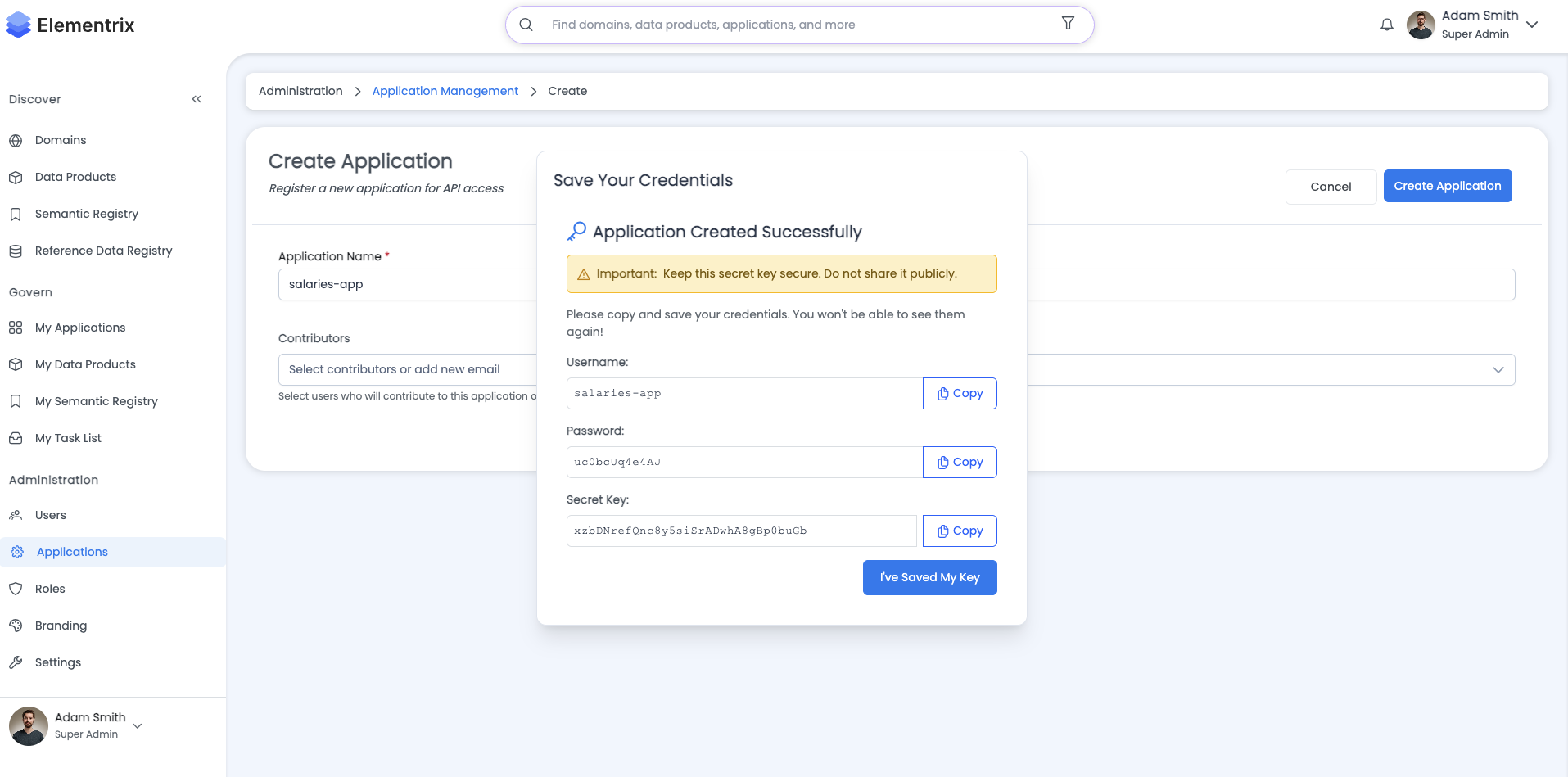The height and width of the screenshot is (777, 1568).
Task: Click the notification bell
Action: [1386, 25]
